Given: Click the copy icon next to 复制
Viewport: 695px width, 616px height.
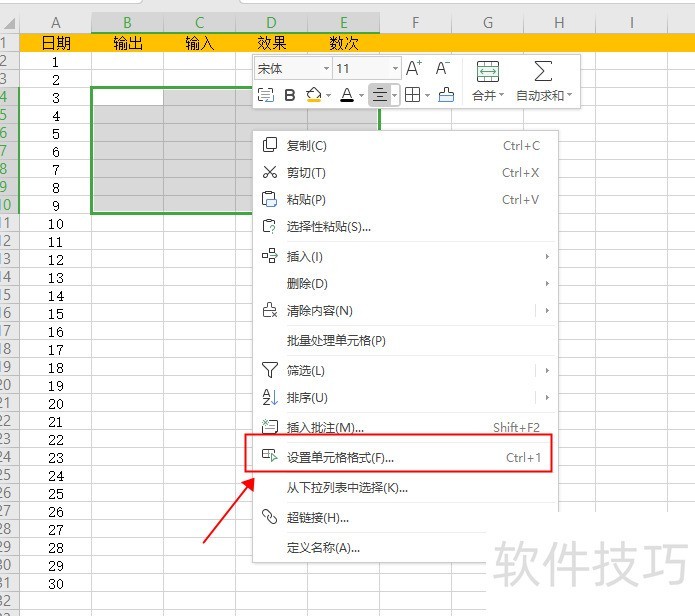Looking at the screenshot, I should (x=269, y=145).
